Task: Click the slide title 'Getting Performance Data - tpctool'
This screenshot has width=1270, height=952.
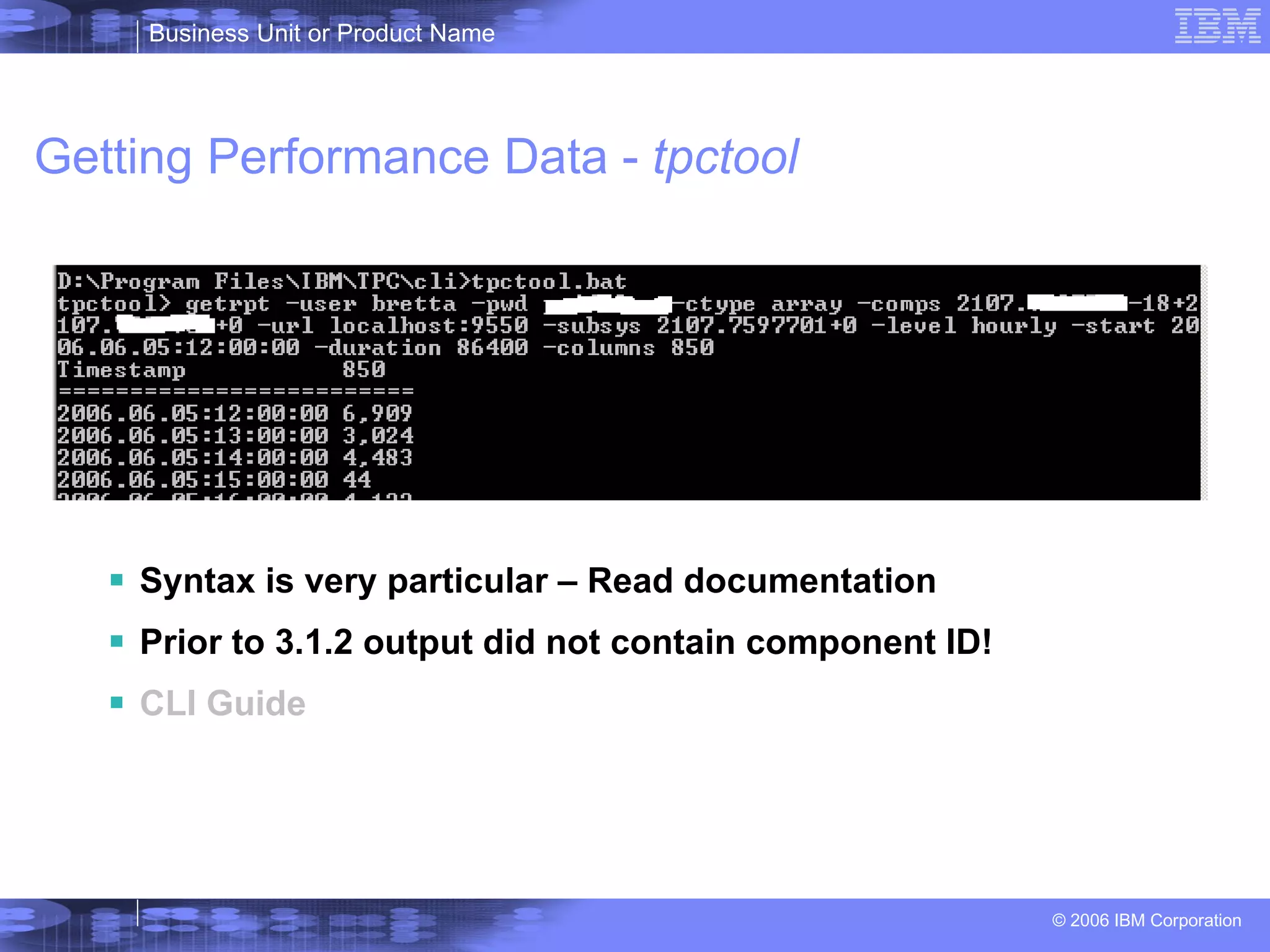Action: [x=417, y=157]
